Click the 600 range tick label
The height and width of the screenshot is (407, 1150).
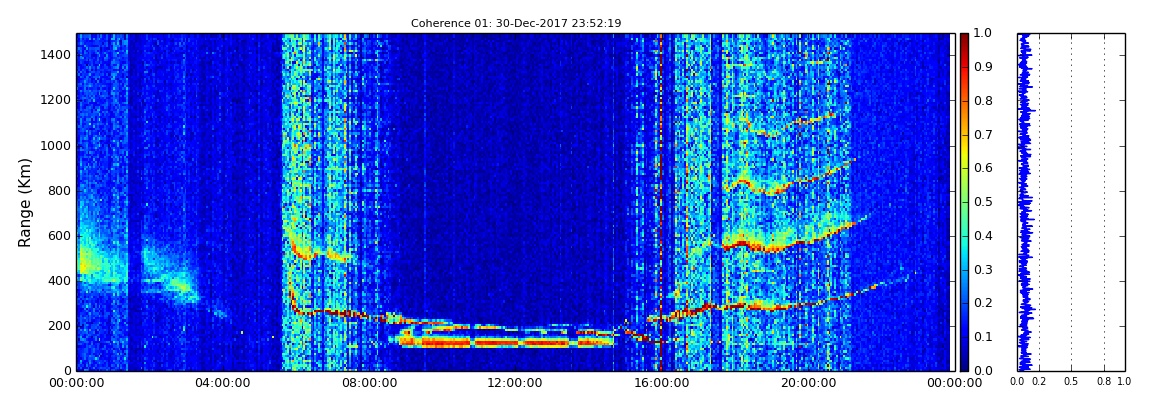60,235
